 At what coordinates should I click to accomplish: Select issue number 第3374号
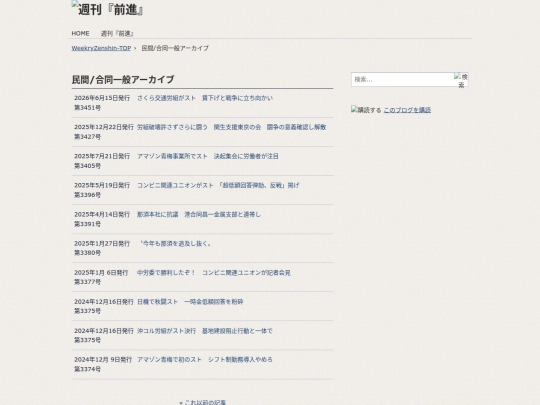(x=87, y=369)
